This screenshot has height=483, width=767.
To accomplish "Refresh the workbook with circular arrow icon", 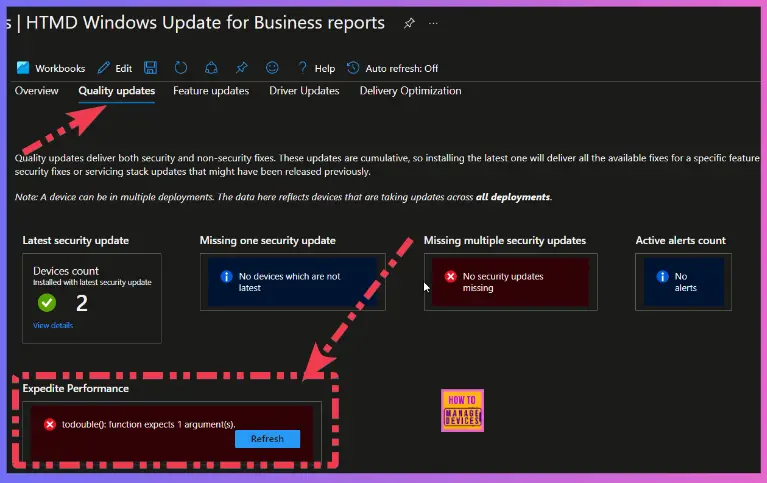I will 181,68.
